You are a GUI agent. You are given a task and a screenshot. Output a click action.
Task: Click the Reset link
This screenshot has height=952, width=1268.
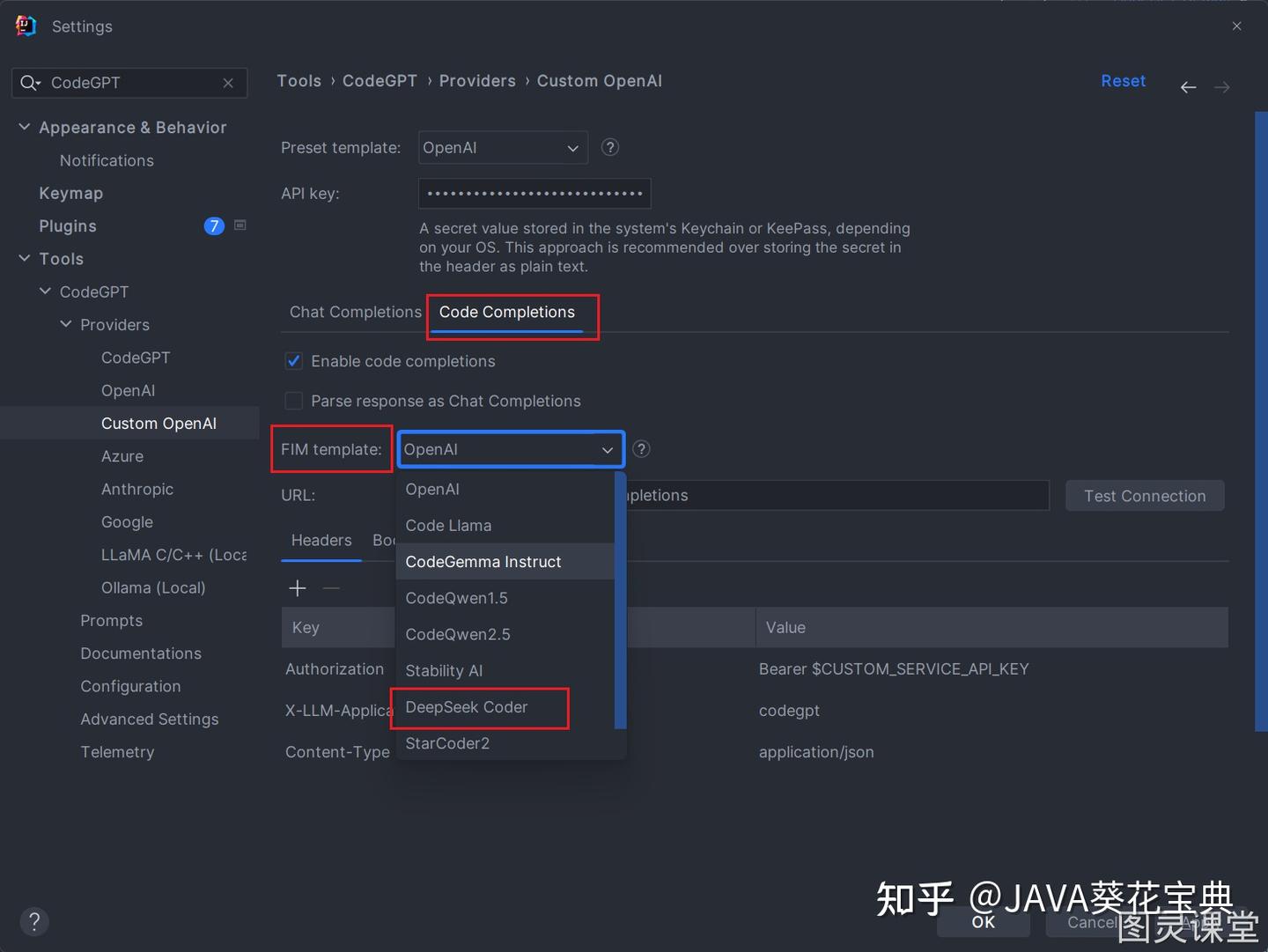point(1124,81)
